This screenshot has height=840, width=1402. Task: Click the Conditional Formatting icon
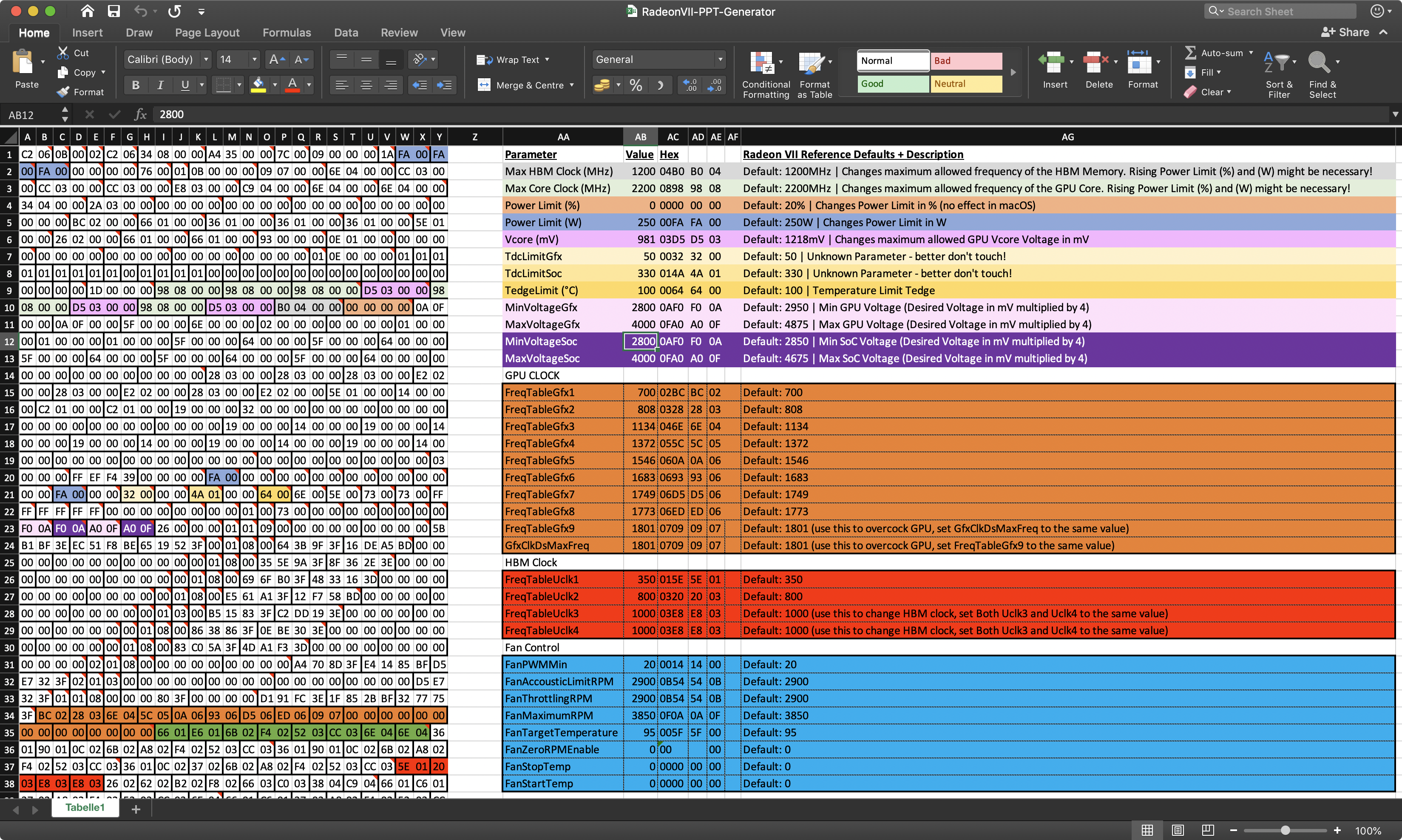tap(762, 63)
